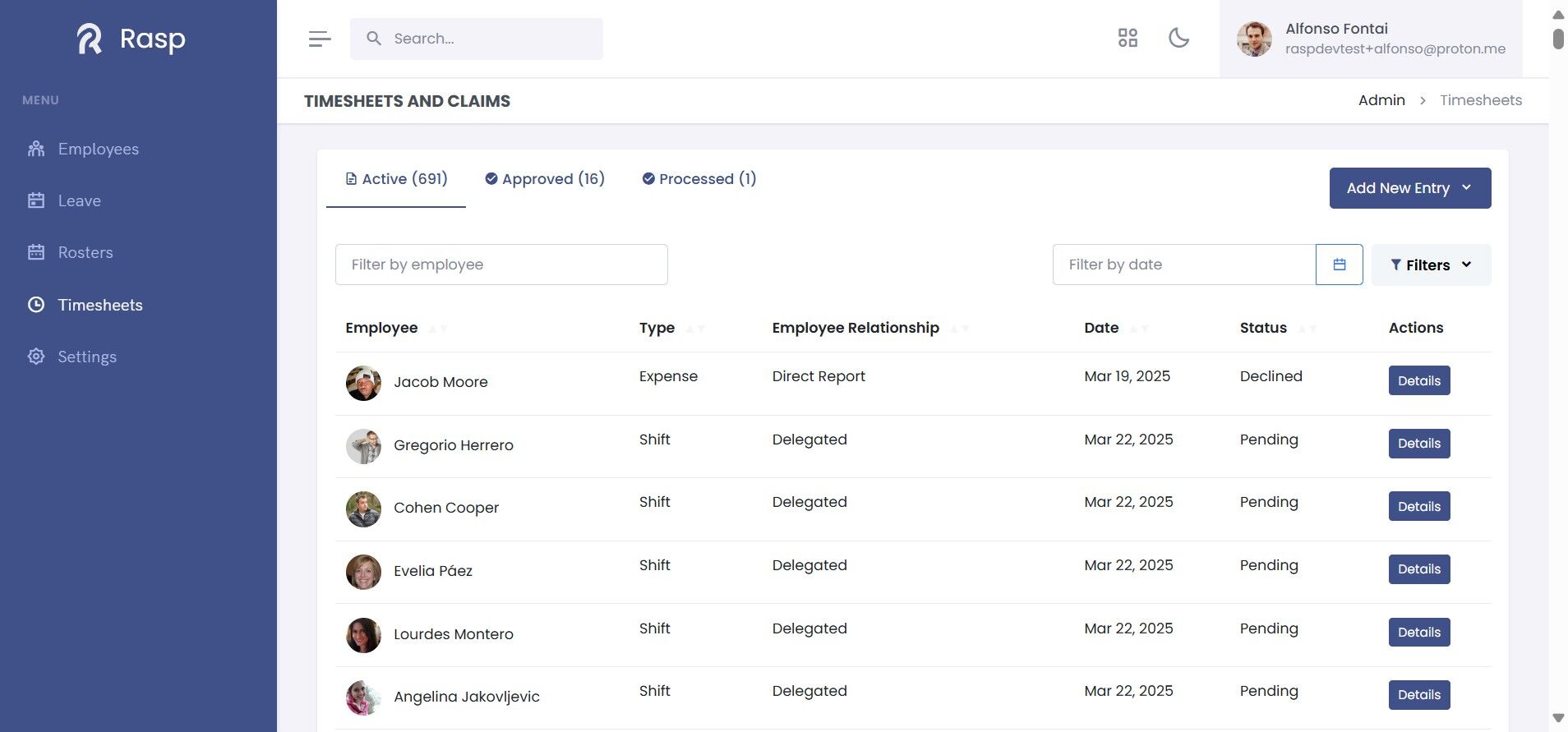Open the date picker calendar icon

(1339, 265)
